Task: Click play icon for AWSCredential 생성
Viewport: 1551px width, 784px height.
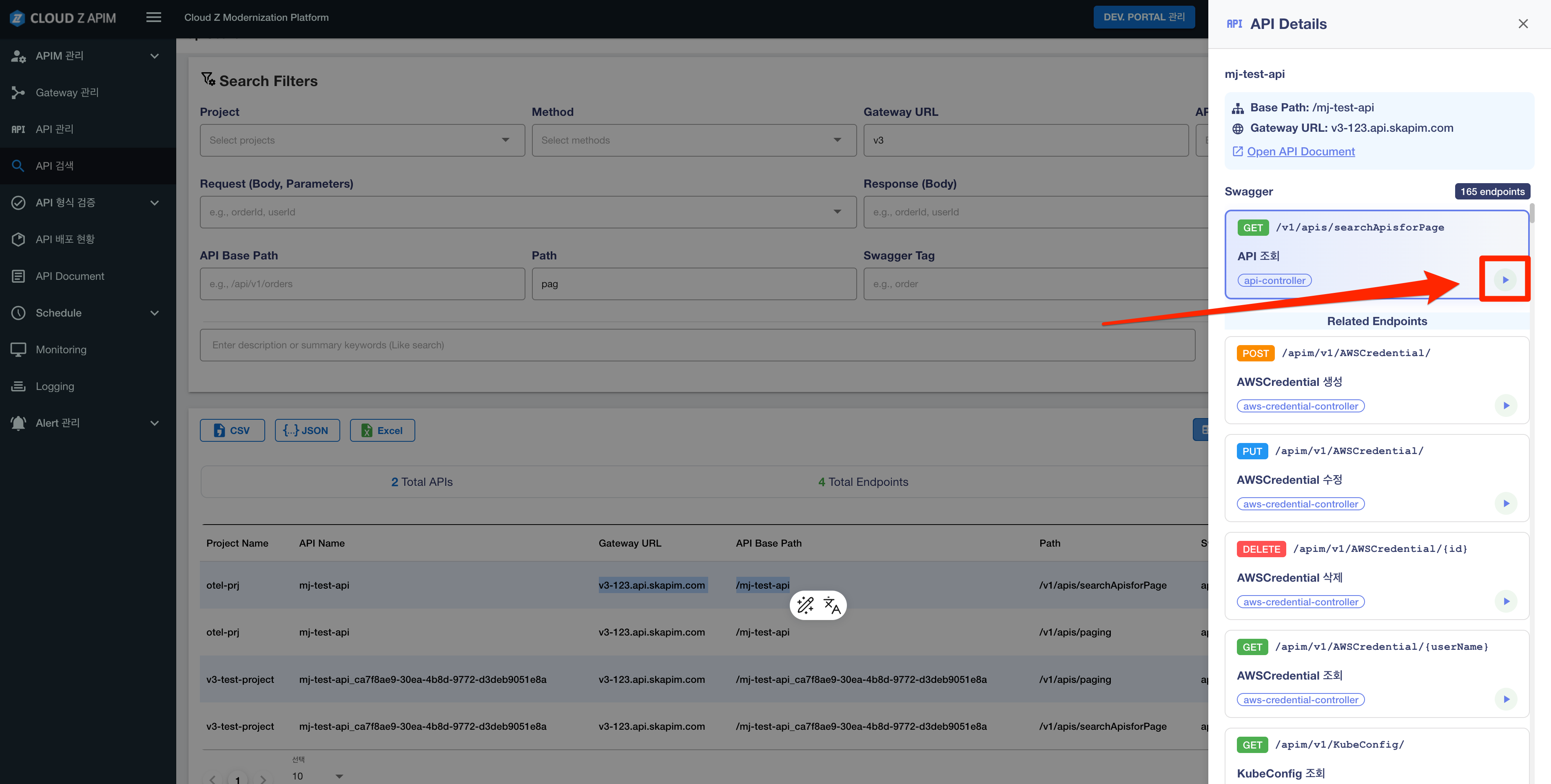Action: tap(1506, 406)
